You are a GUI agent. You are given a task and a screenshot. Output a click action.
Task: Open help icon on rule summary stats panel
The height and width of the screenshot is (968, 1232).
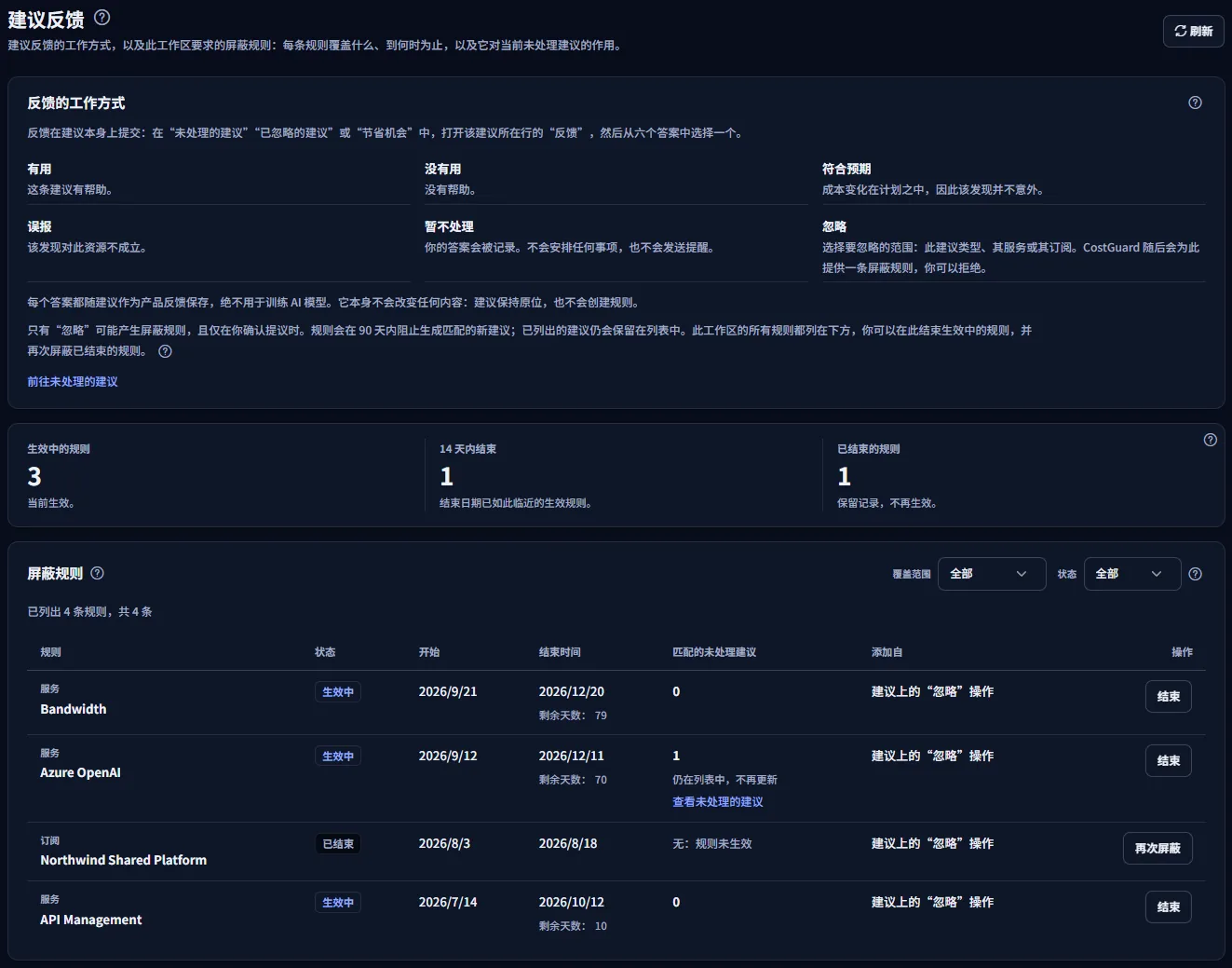(x=1210, y=440)
